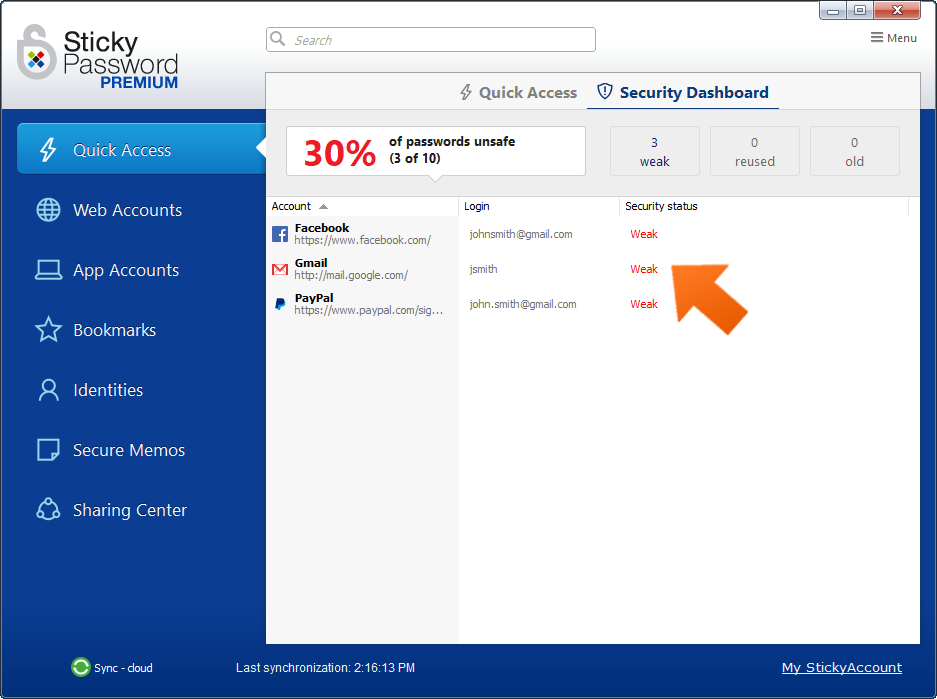Open the My StickyAccount link
937x699 pixels.
pyautogui.click(x=841, y=667)
